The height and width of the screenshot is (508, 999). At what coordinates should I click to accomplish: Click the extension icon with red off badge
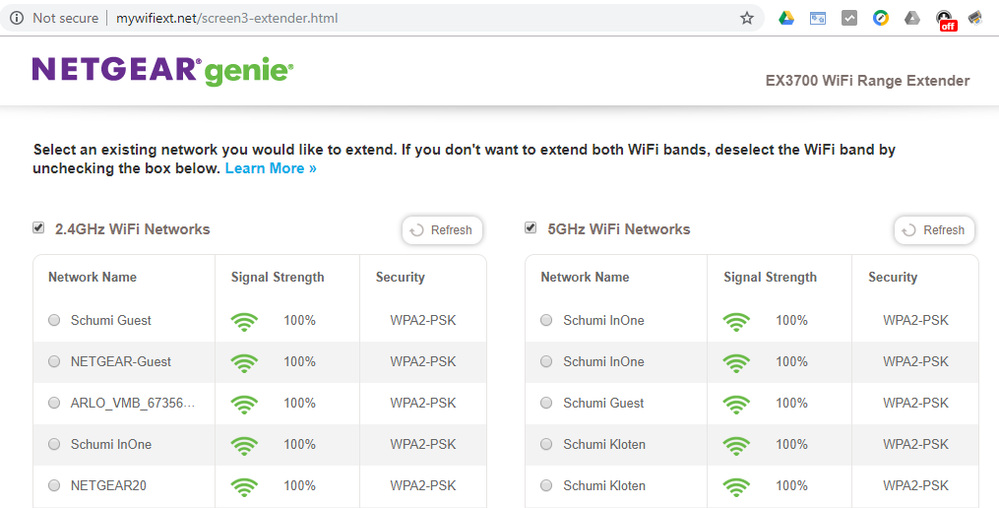coord(945,19)
